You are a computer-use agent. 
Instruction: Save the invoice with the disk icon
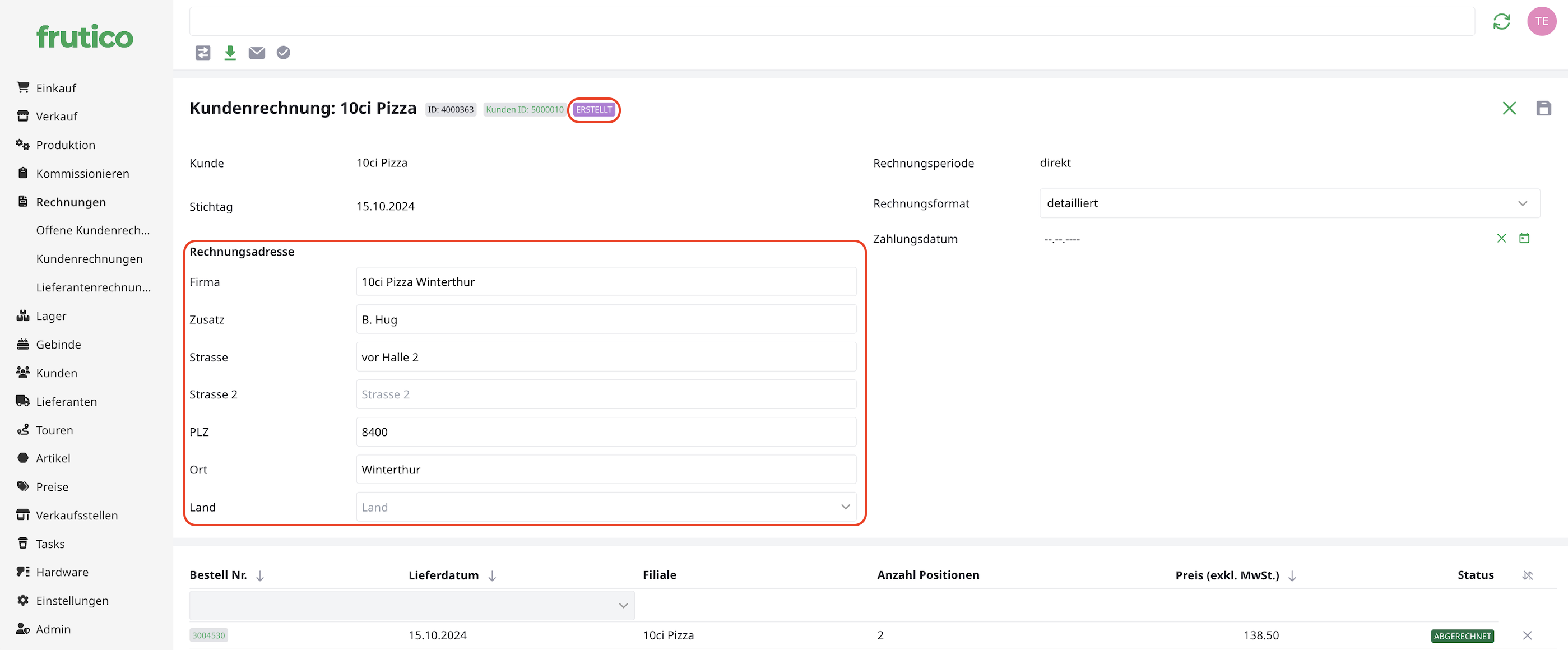(x=1543, y=108)
